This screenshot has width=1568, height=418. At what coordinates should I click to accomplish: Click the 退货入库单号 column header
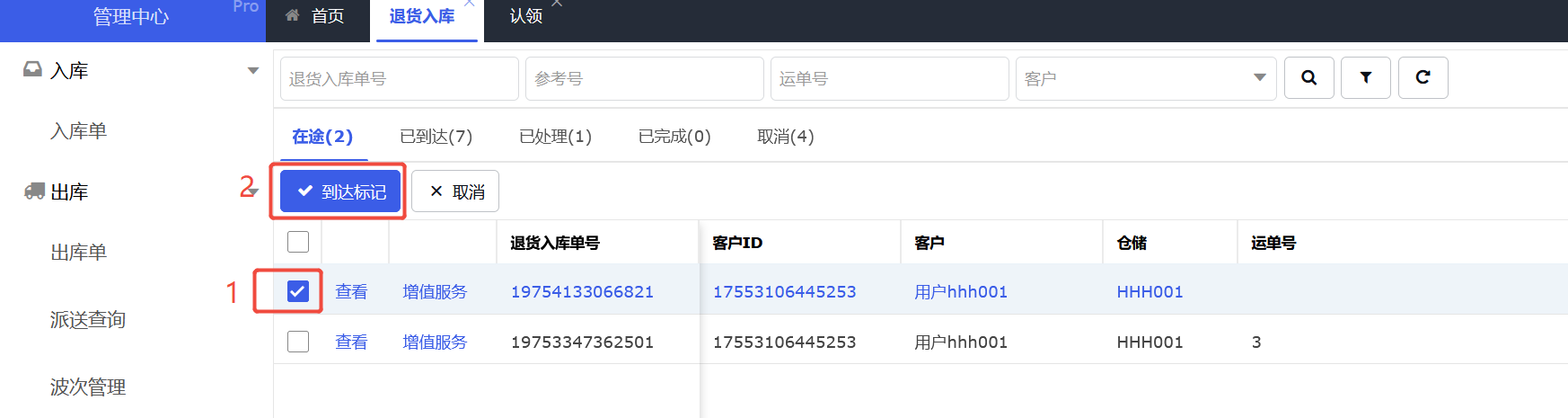[555, 243]
